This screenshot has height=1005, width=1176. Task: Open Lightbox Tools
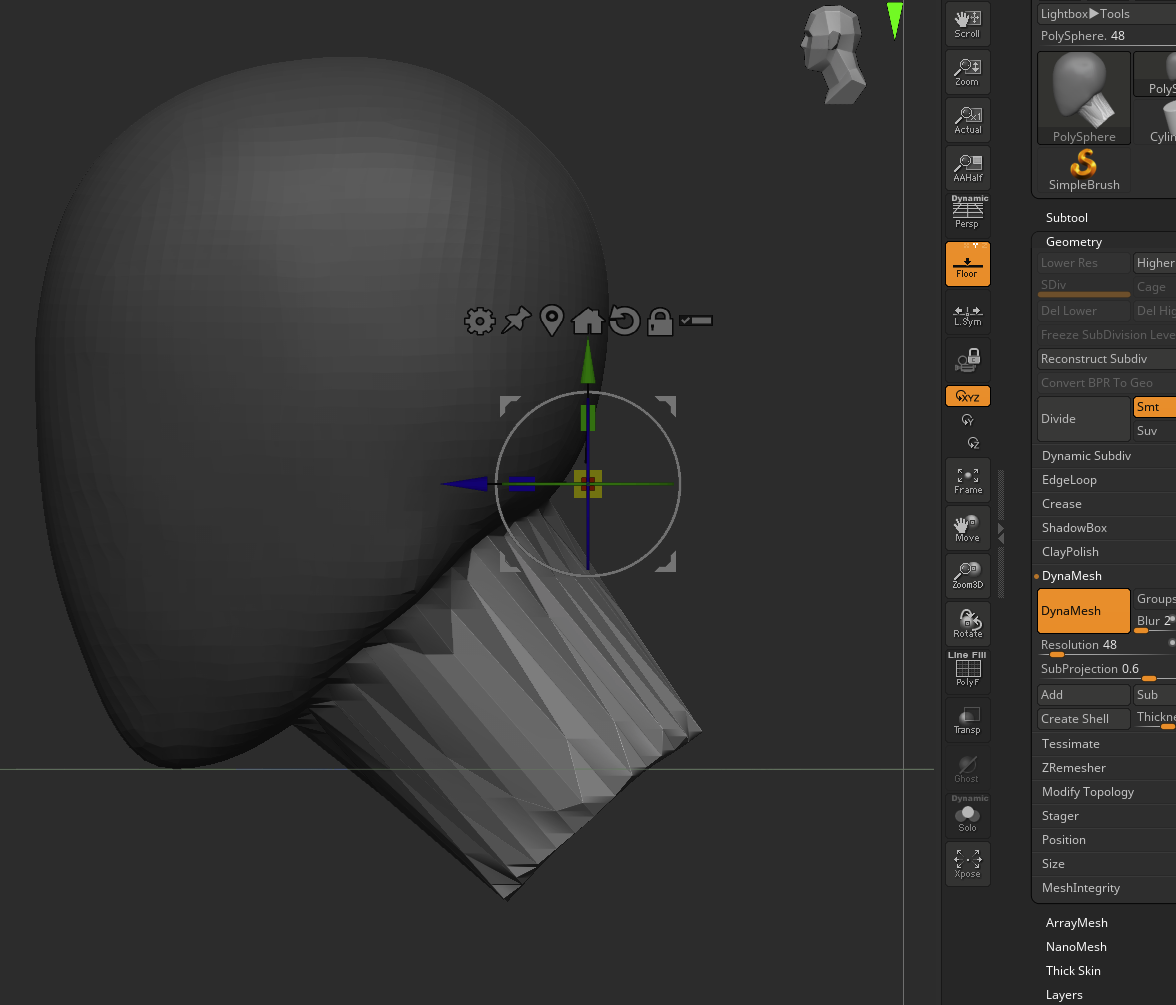pos(1106,14)
